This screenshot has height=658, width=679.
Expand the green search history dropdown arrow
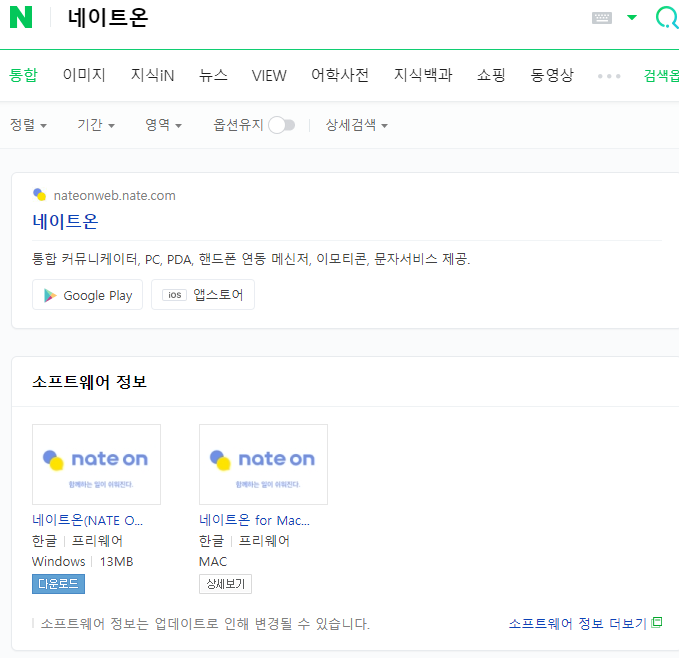pos(632,17)
